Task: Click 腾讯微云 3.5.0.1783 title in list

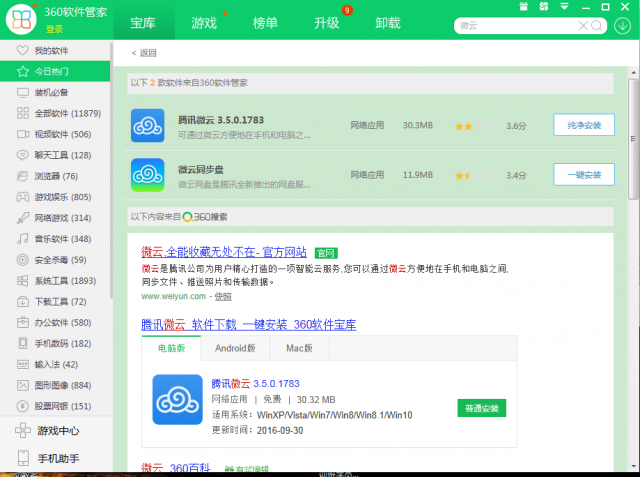Action: pyautogui.click(x=221, y=120)
